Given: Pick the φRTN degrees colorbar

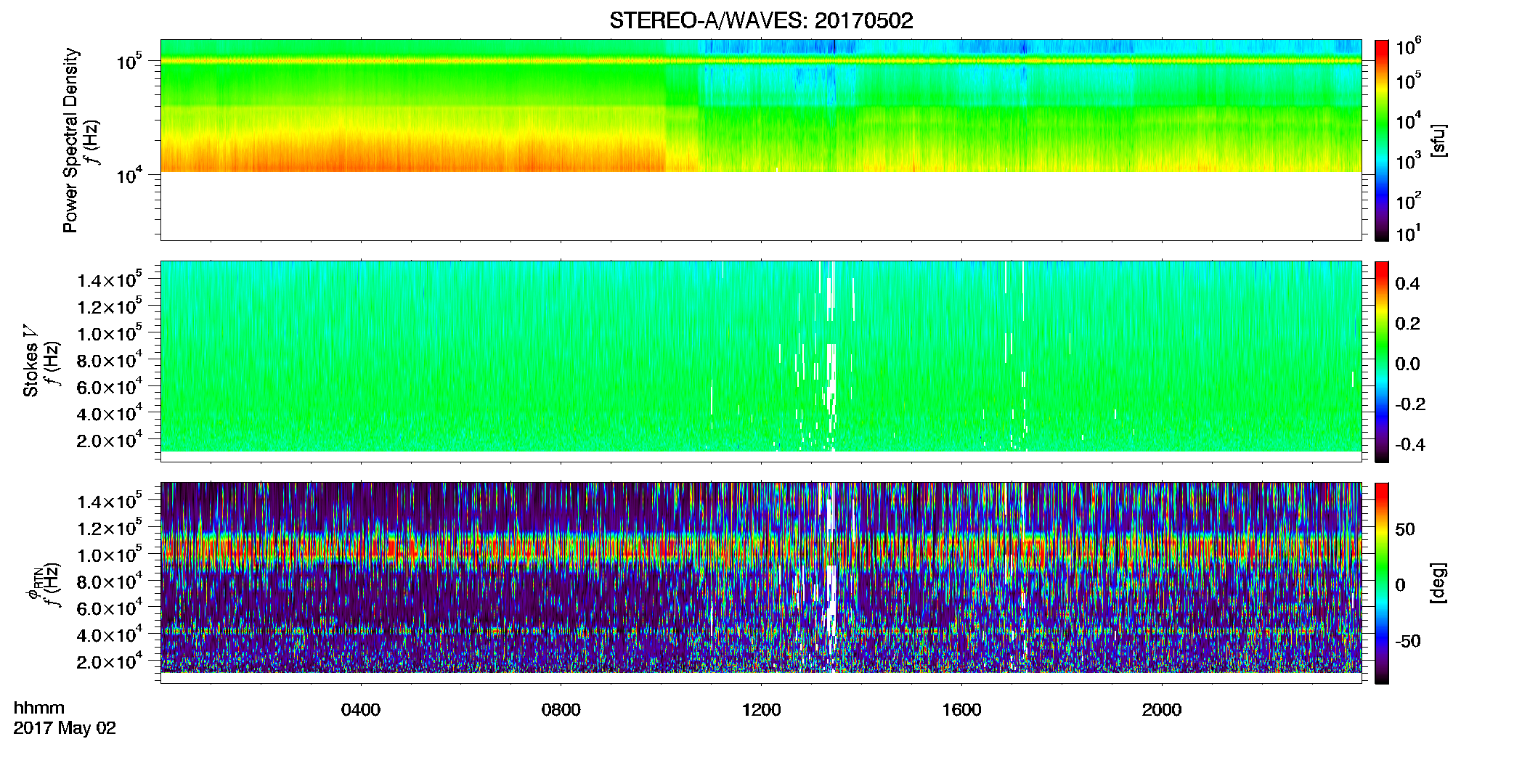Looking at the screenshot, I should (x=1382, y=583).
